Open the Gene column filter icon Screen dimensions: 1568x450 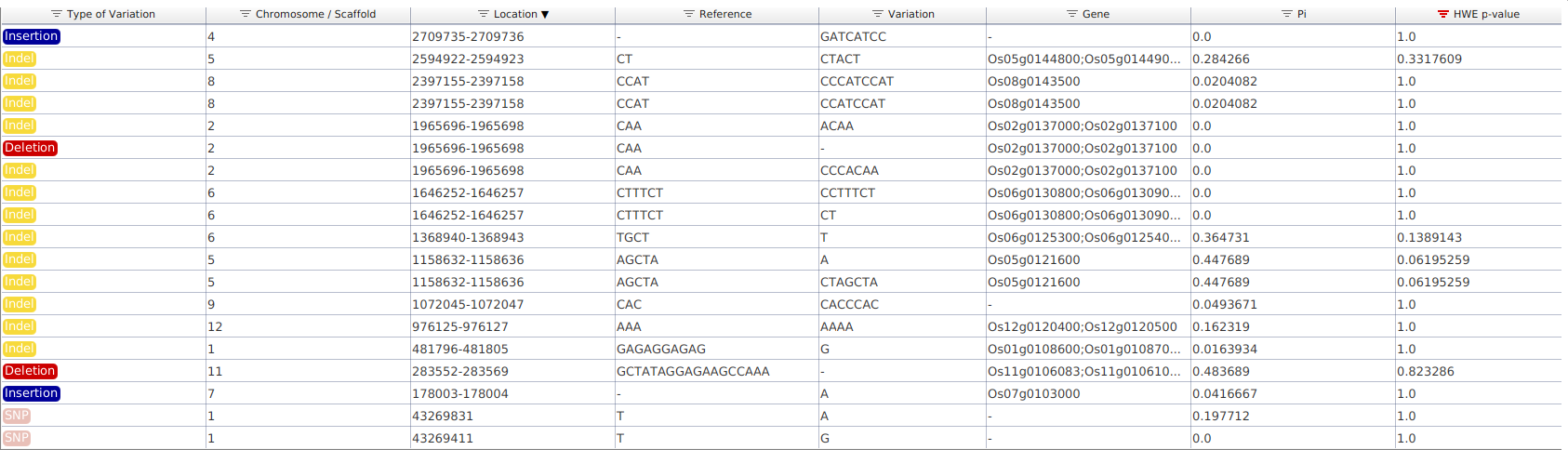coord(1072,14)
